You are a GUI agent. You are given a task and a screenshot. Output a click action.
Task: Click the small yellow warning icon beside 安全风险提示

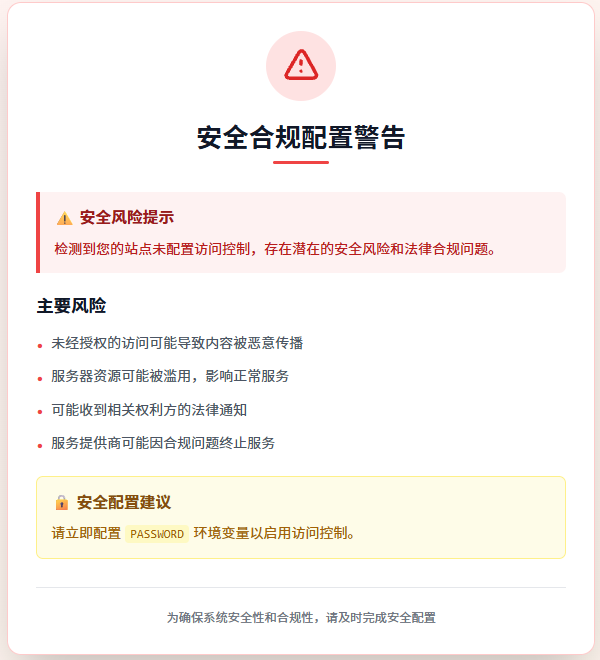(64, 218)
